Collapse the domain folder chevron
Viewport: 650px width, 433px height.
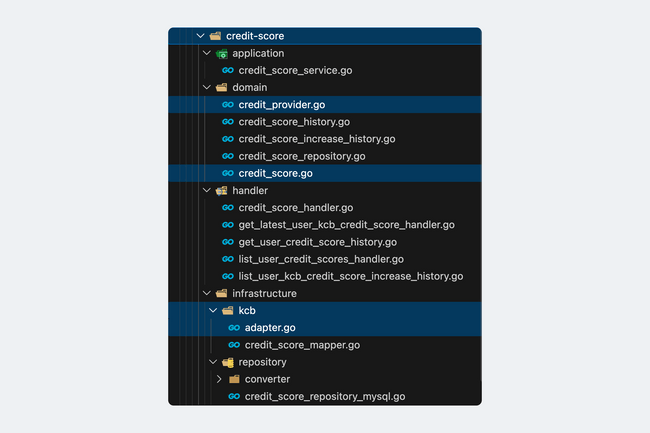point(207,87)
